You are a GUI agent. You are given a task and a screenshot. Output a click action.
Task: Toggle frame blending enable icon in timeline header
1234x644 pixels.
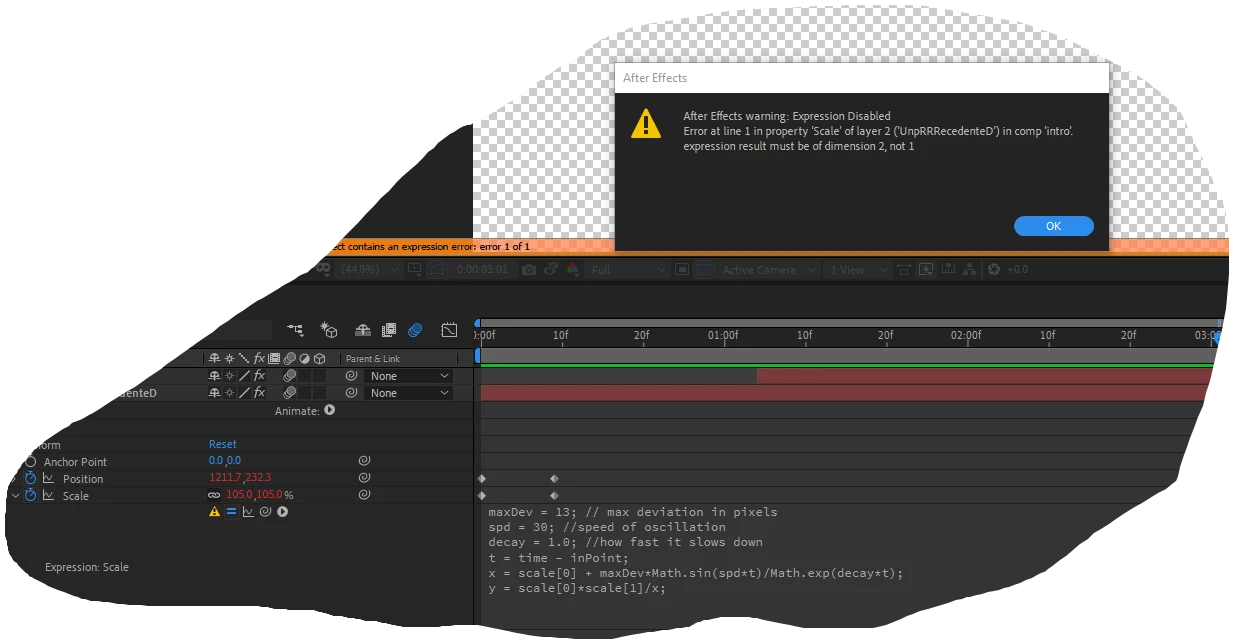tap(389, 329)
